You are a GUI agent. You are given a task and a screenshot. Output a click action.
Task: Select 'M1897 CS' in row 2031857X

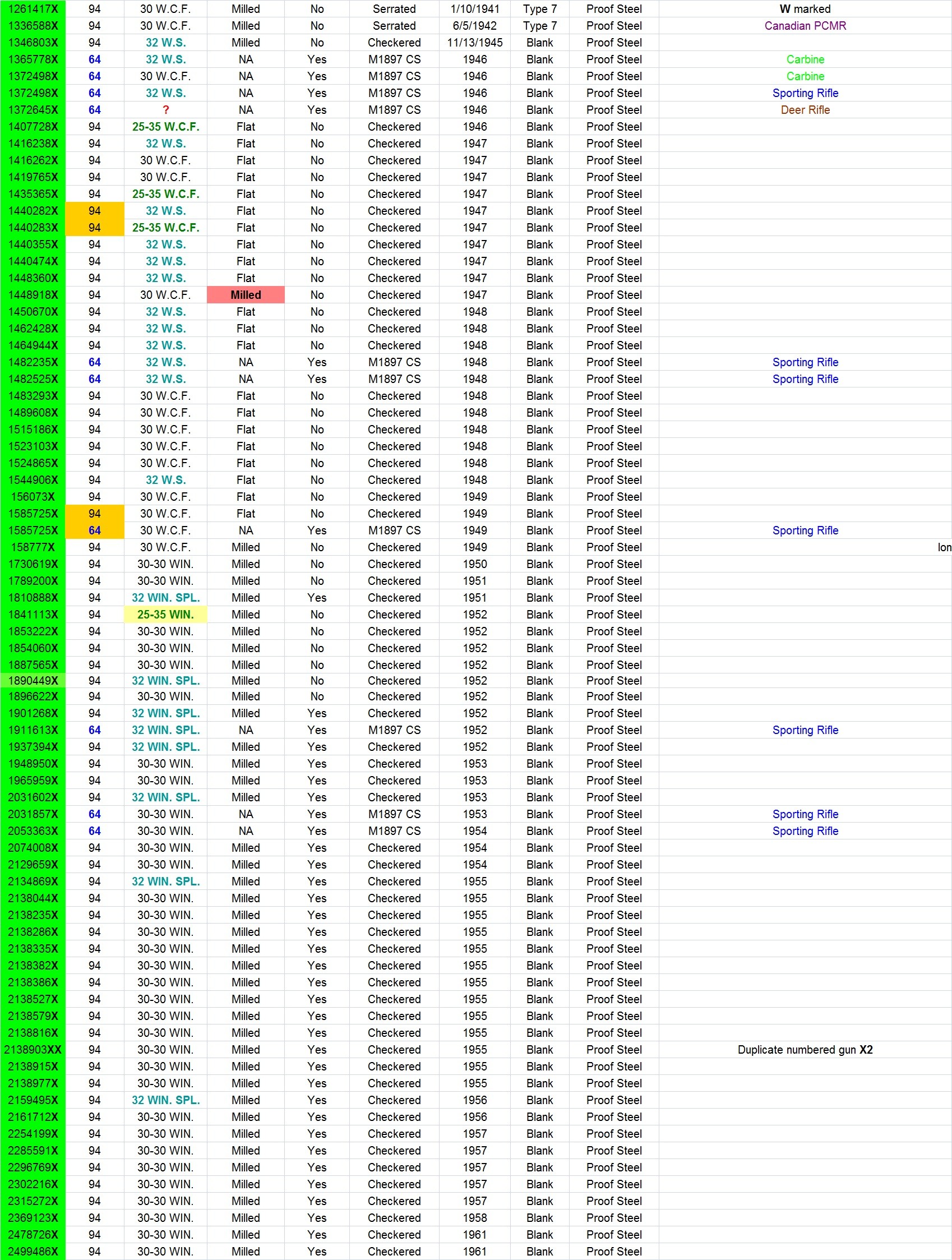(x=394, y=815)
